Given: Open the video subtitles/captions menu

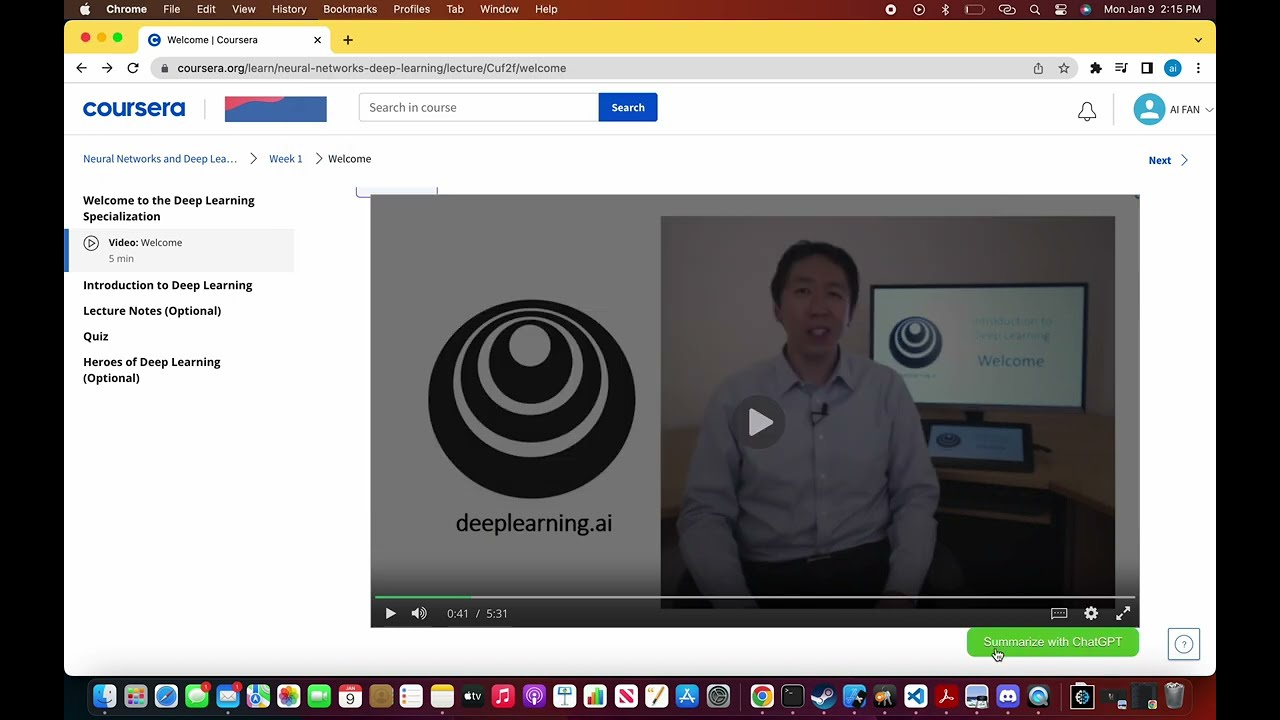Looking at the screenshot, I should coord(1059,613).
